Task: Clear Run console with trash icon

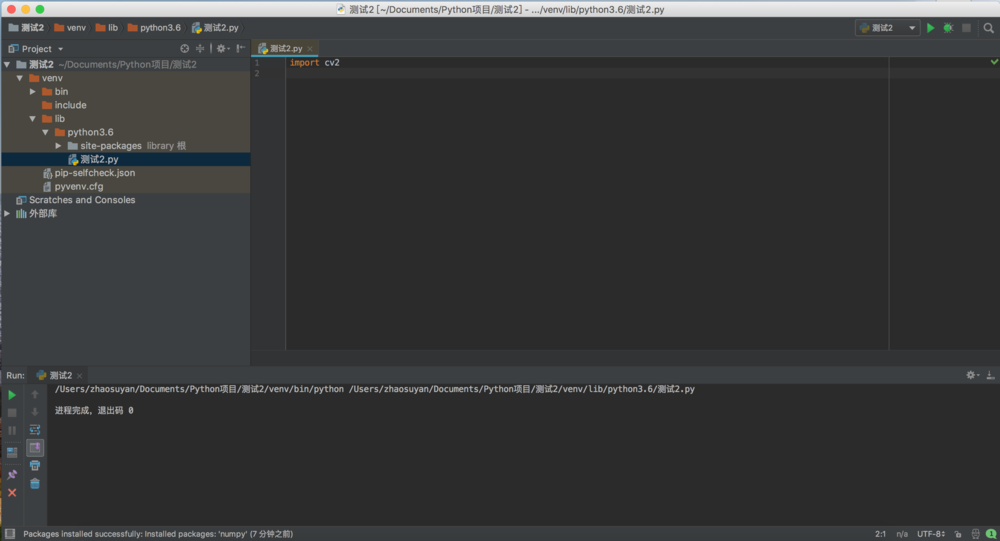Action: 35,484
